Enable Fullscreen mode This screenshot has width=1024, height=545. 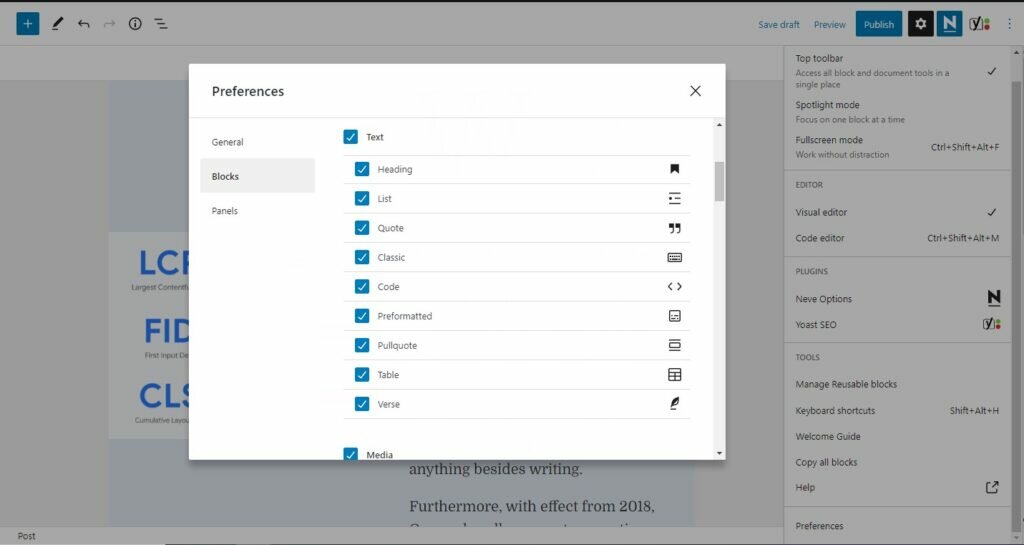[x=897, y=147]
